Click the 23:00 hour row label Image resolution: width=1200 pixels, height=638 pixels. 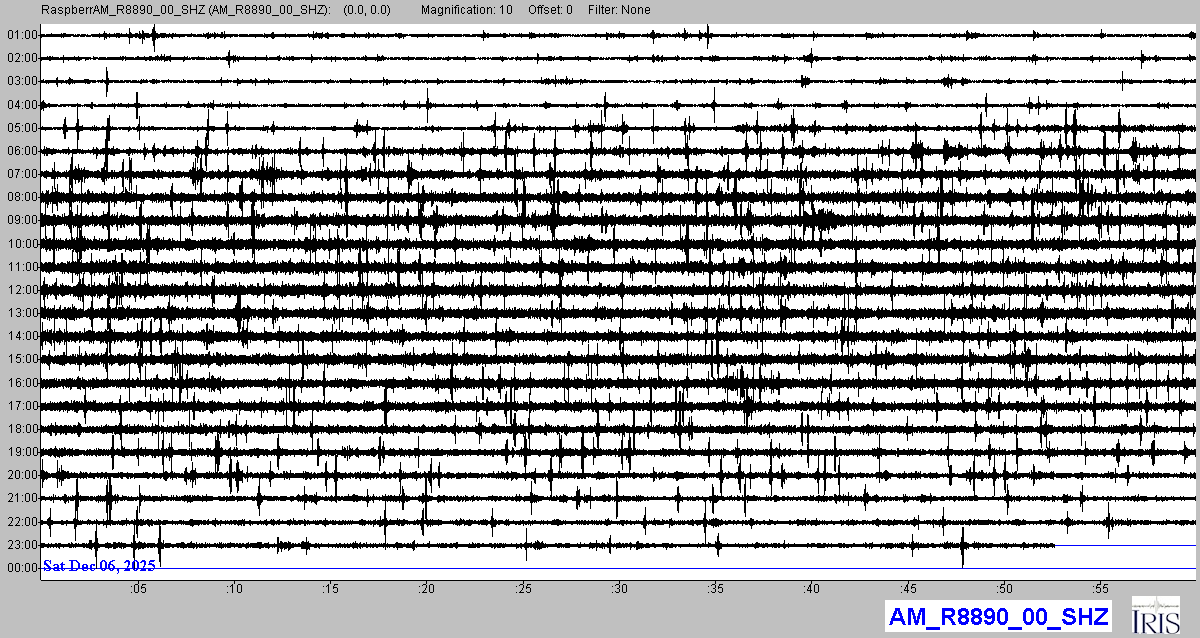[x=22, y=545]
